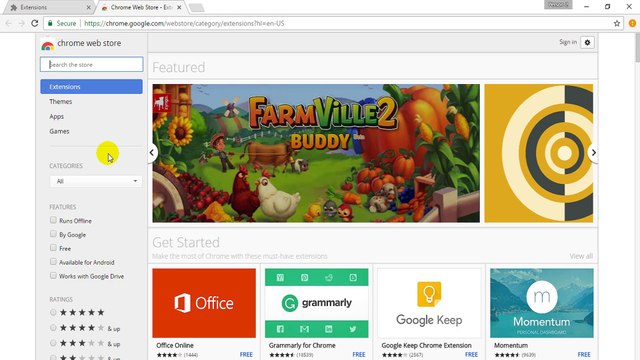The width and height of the screenshot is (640, 360).
Task: Open Chrome menu orange icon
Action: pyautogui.click(x=632, y=24)
